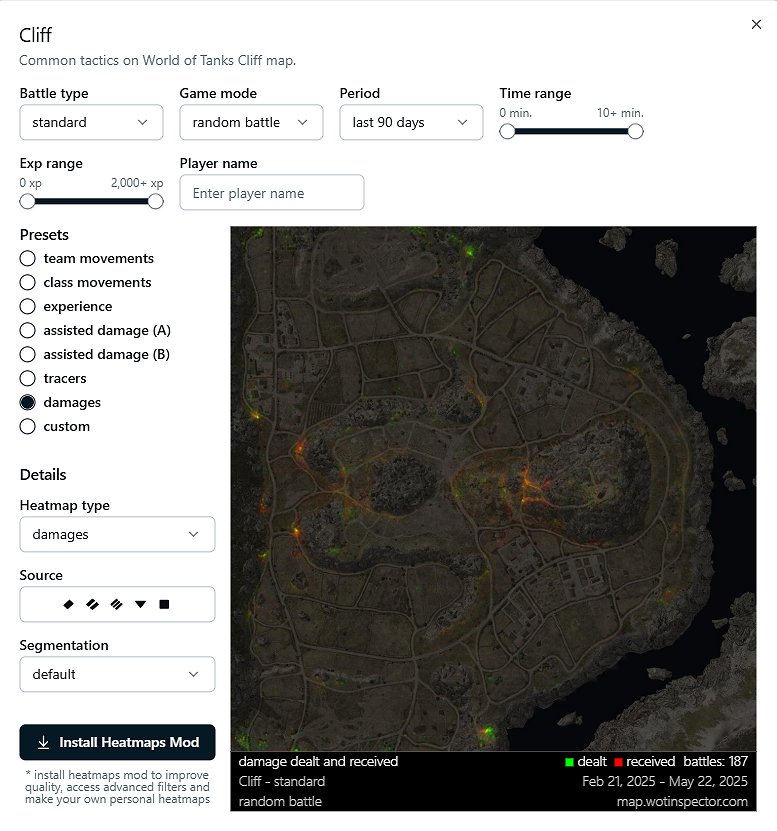
Task: Close the Cliff dialog with the X
Action: (756, 24)
